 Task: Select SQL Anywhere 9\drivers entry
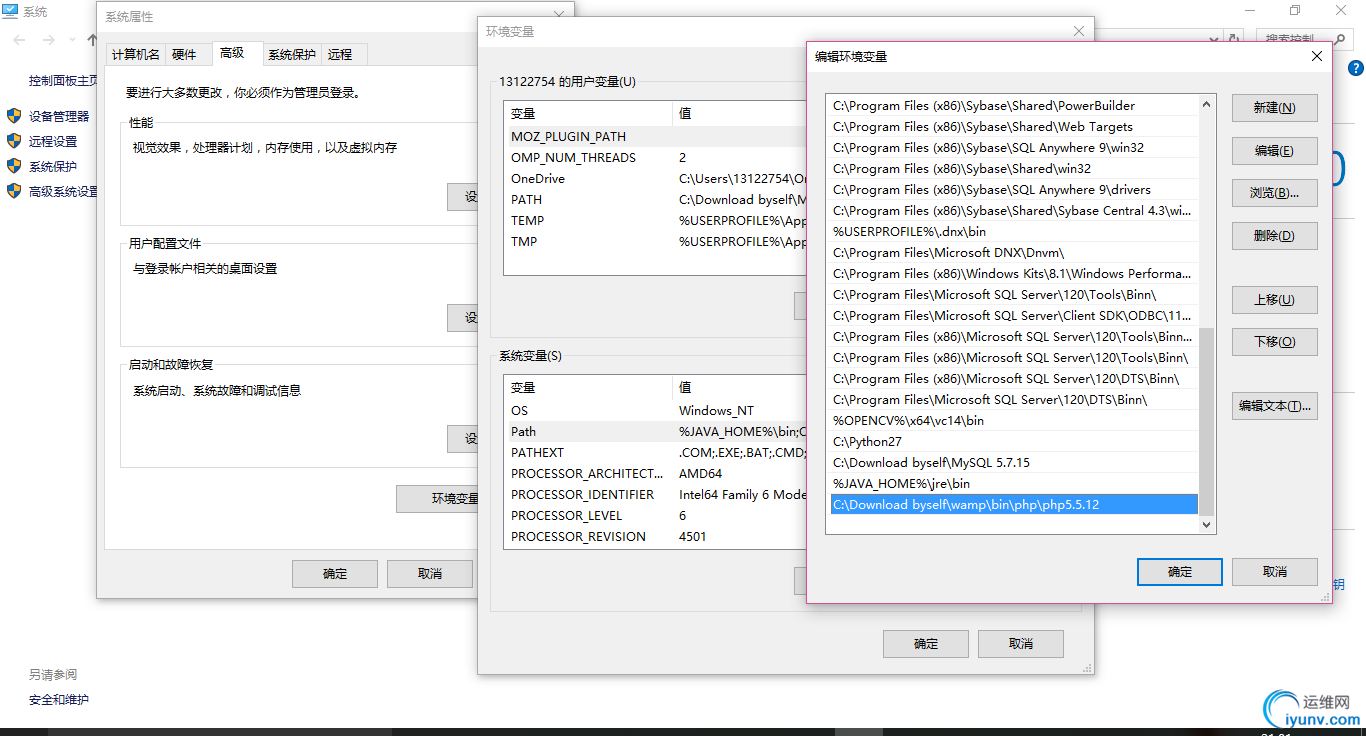point(1014,190)
